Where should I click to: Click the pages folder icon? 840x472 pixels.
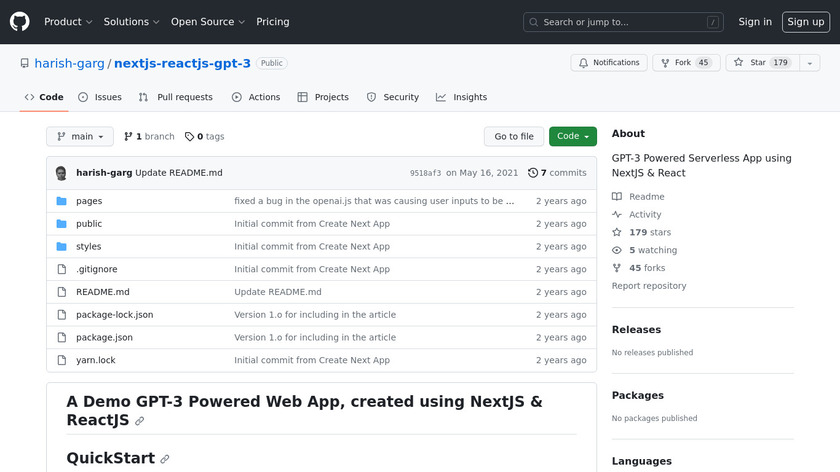(61, 201)
